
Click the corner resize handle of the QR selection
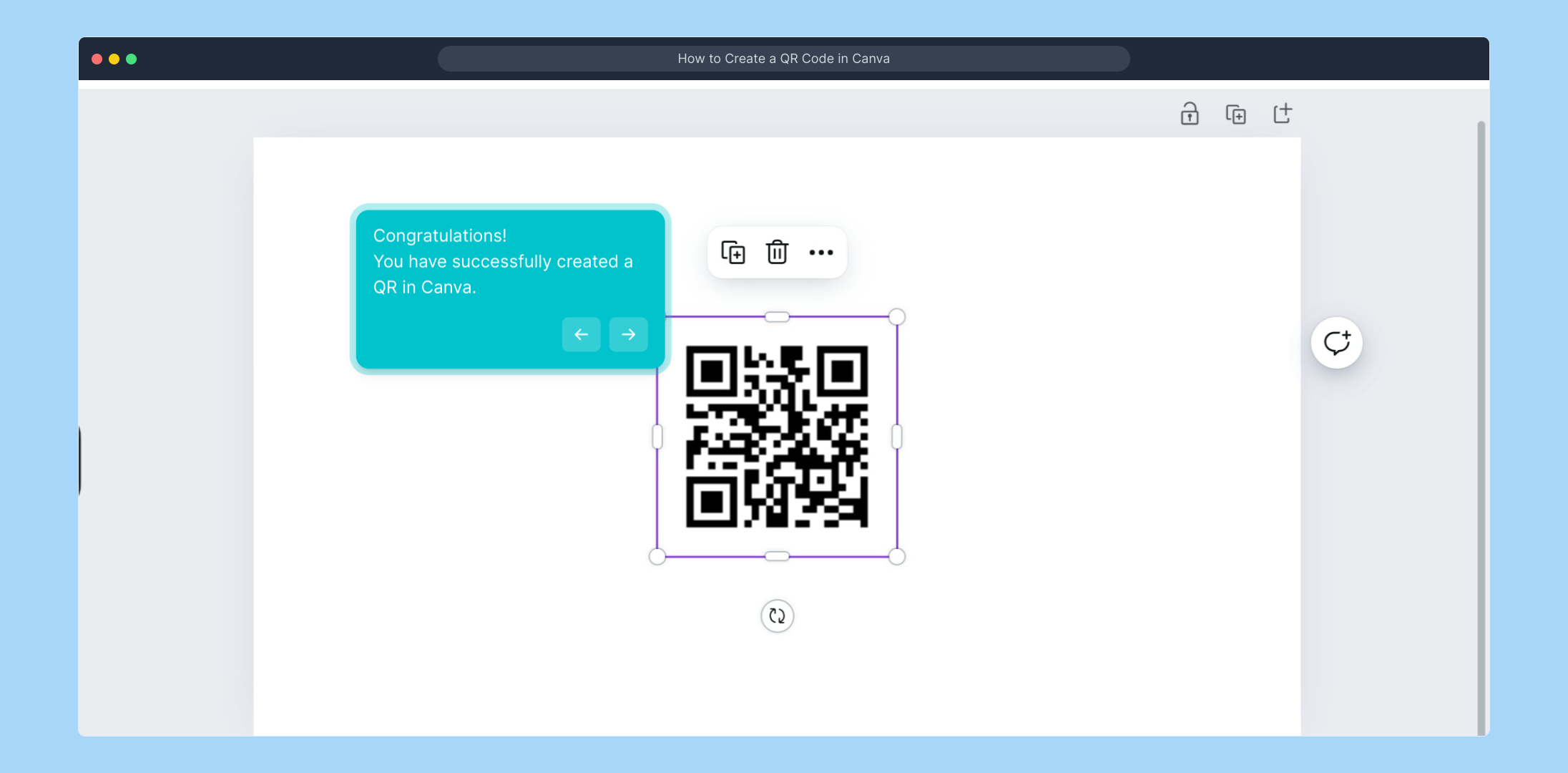pyautogui.click(x=896, y=316)
